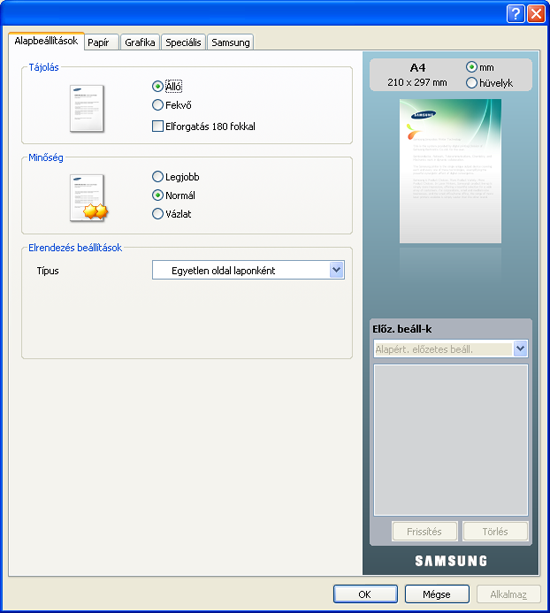Cancel with the Mégse button
Viewport: 550px width, 613px height.
click(437, 594)
